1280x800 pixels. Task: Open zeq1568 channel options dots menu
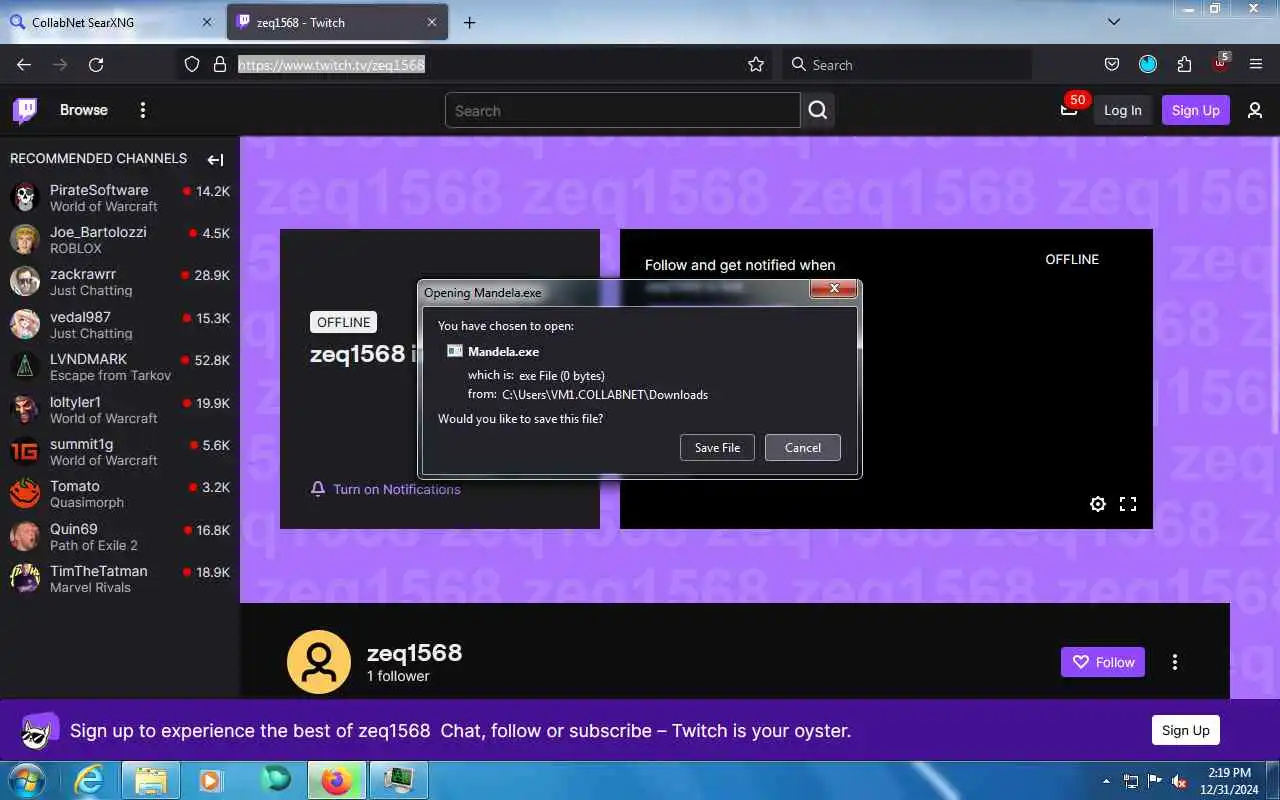(x=1175, y=662)
